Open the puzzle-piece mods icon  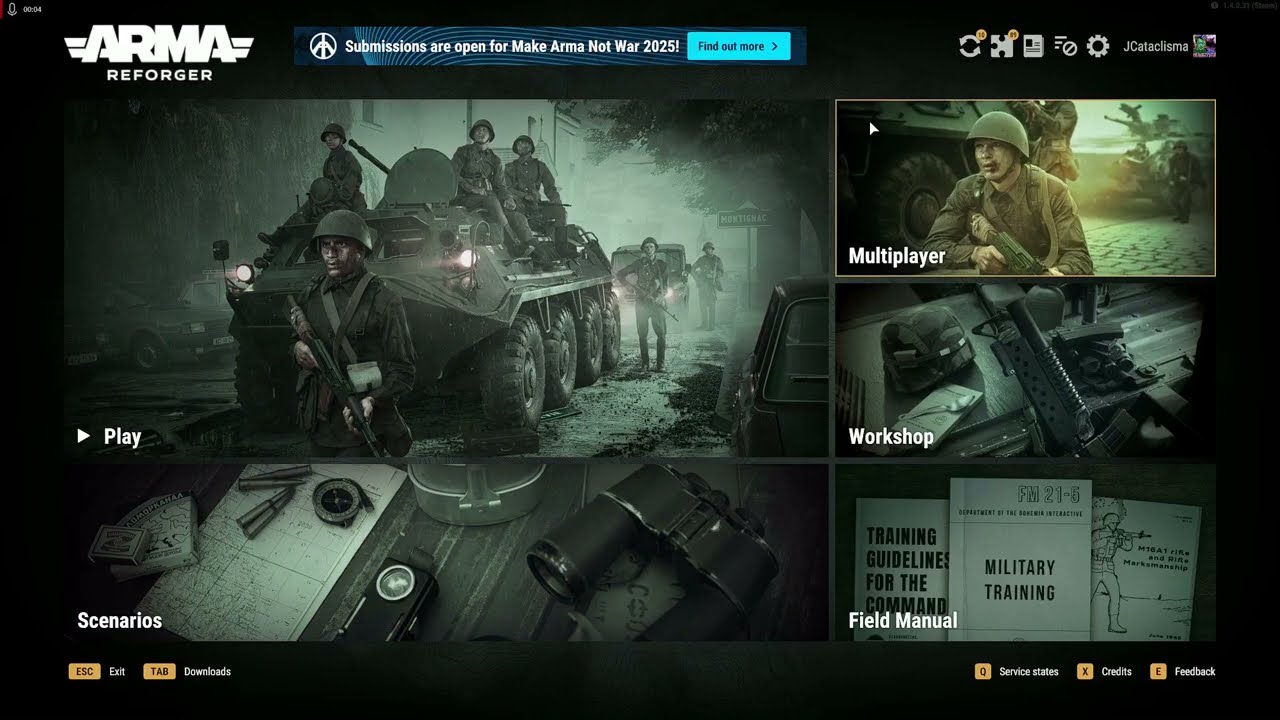(1001, 46)
